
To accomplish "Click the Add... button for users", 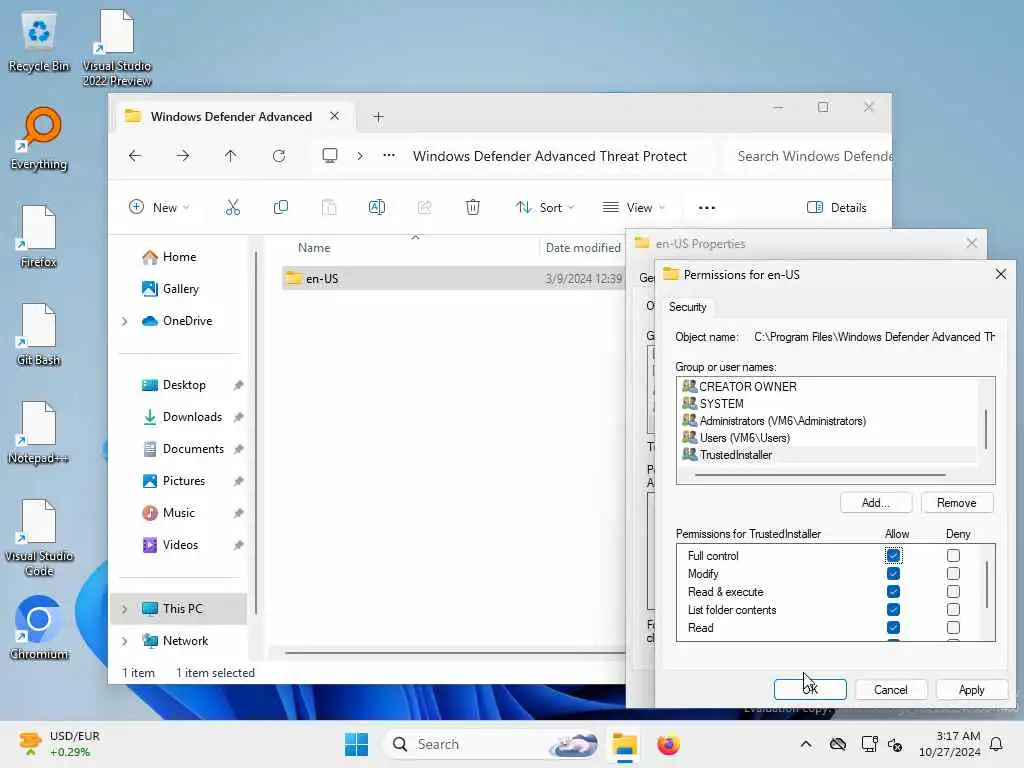I will pos(876,503).
